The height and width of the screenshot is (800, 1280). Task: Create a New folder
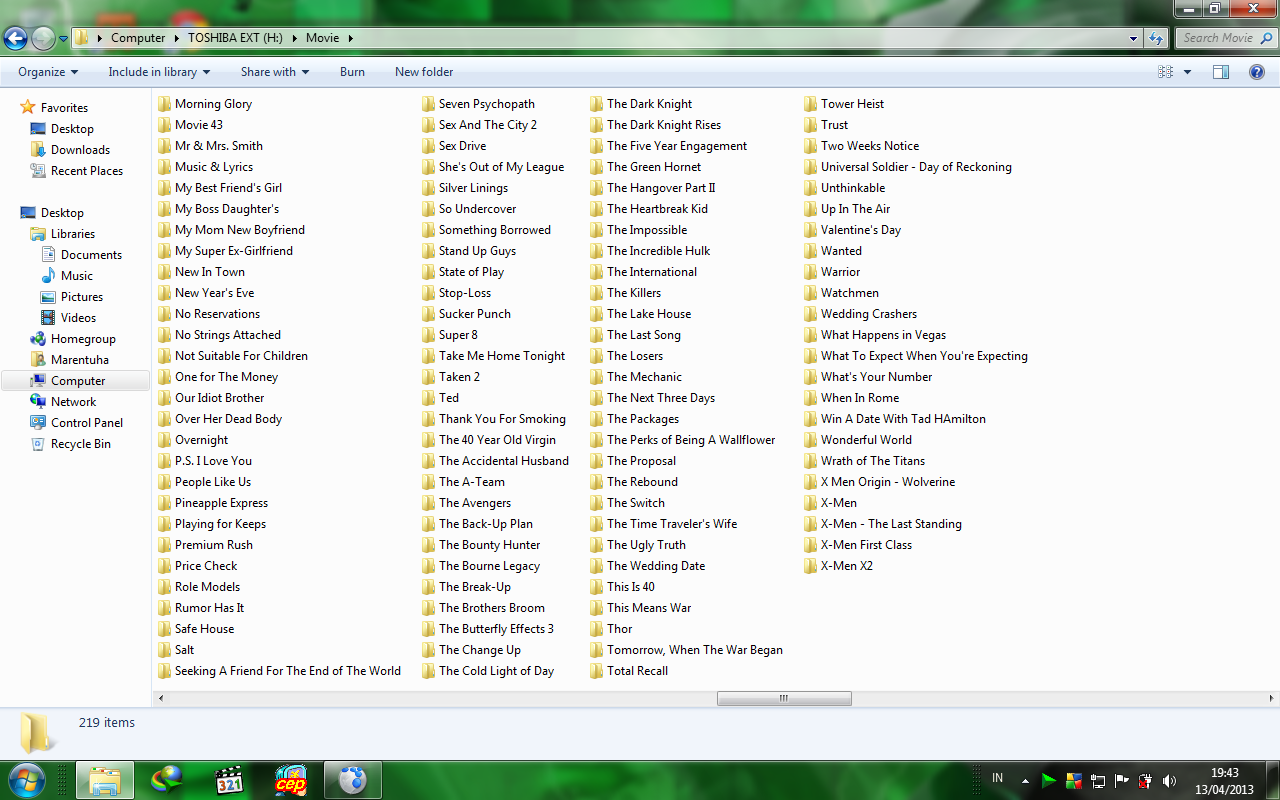click(x=424, y=72)
